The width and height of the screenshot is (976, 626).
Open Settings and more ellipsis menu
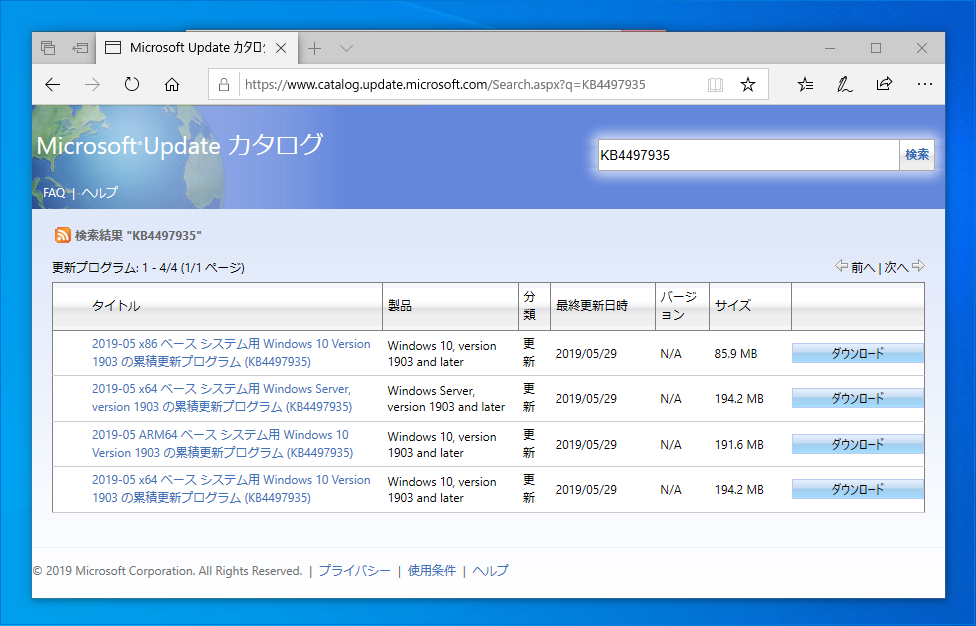pos(924,85)
